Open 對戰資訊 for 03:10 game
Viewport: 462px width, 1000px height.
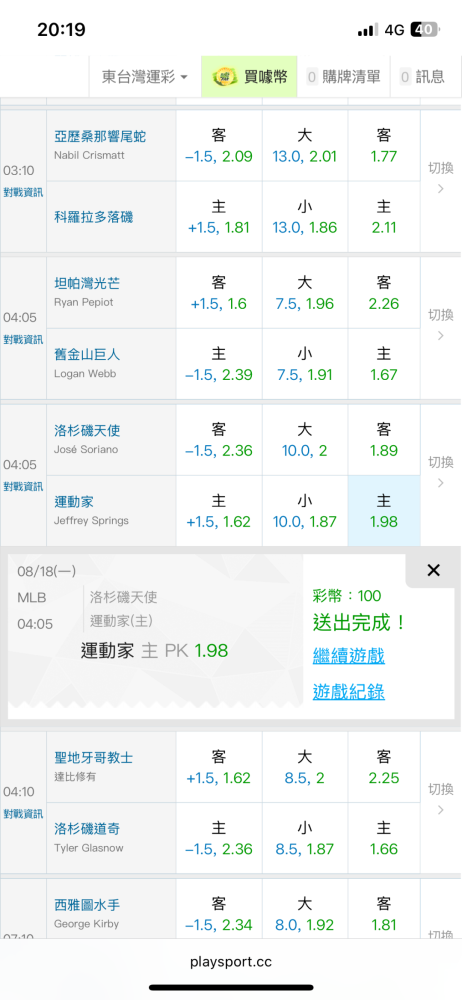point(23,193)
